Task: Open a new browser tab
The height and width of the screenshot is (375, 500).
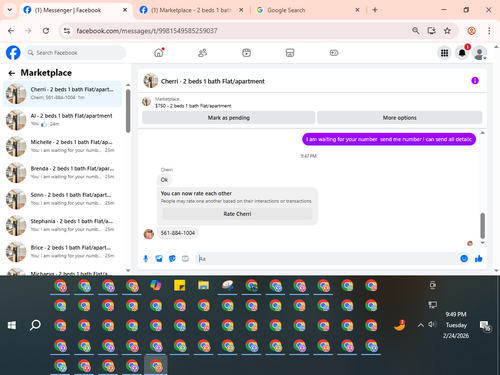Action: coord(375,10)
